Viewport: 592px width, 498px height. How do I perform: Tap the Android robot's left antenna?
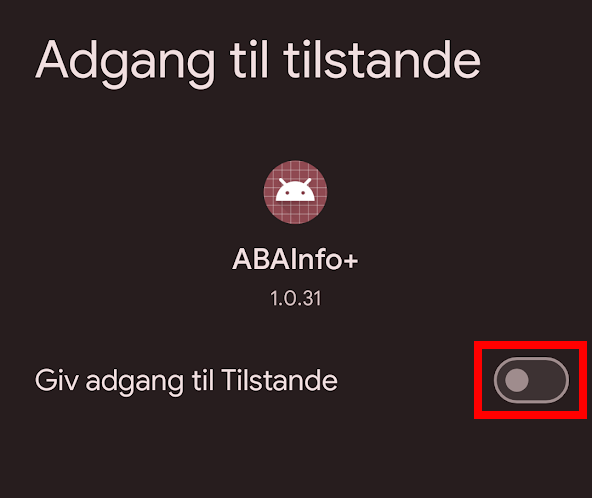click(x=283, y=182)
